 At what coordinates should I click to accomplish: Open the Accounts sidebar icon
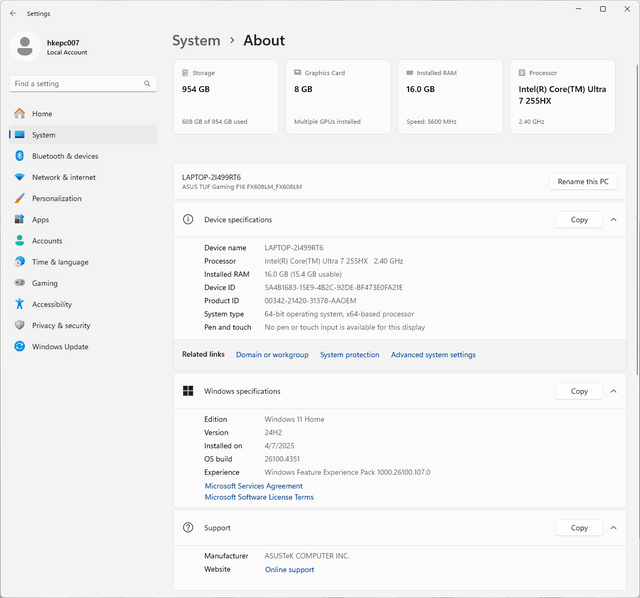20,240
